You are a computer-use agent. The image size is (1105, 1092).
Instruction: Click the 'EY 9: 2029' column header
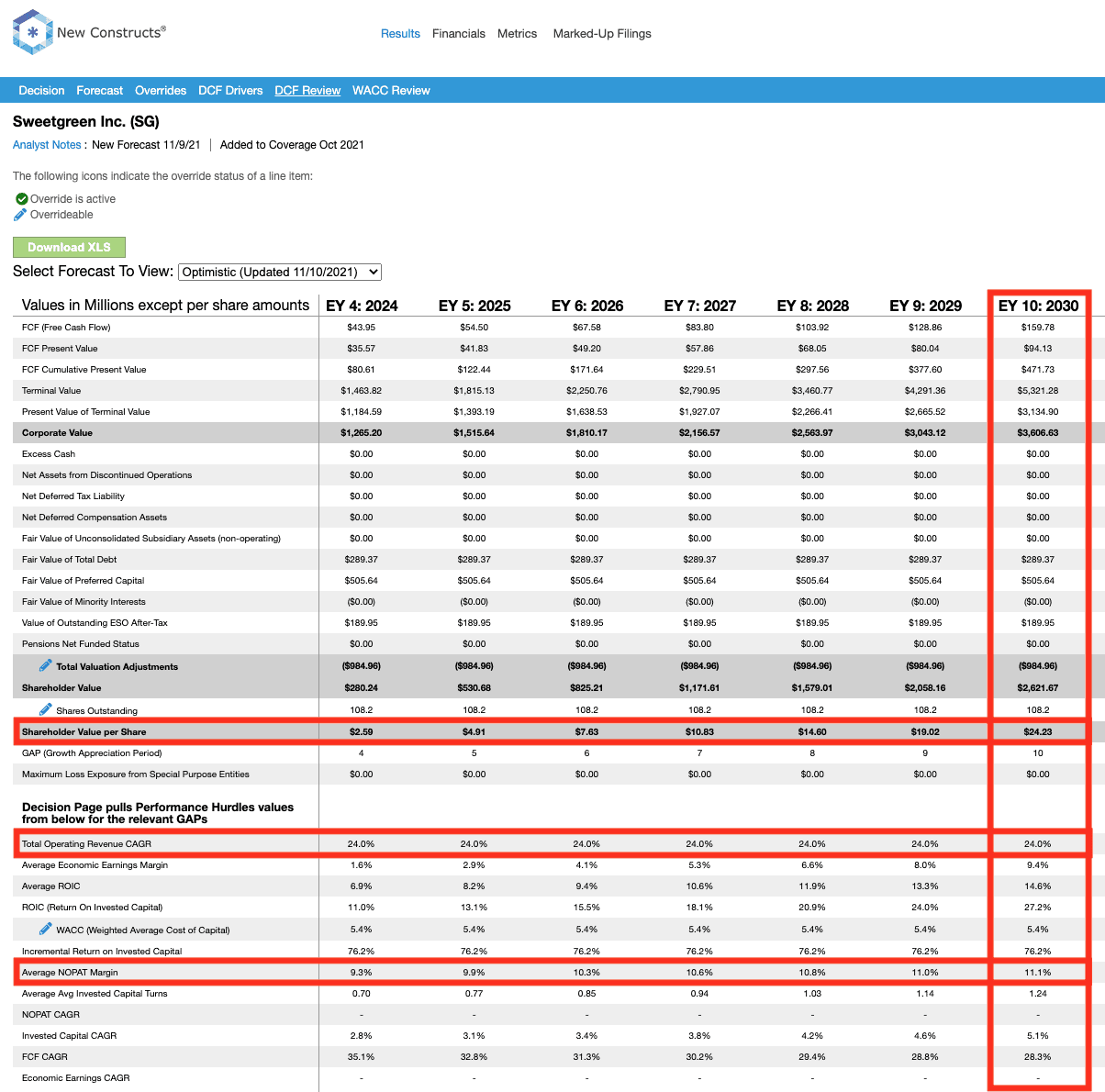pos(926,306)
